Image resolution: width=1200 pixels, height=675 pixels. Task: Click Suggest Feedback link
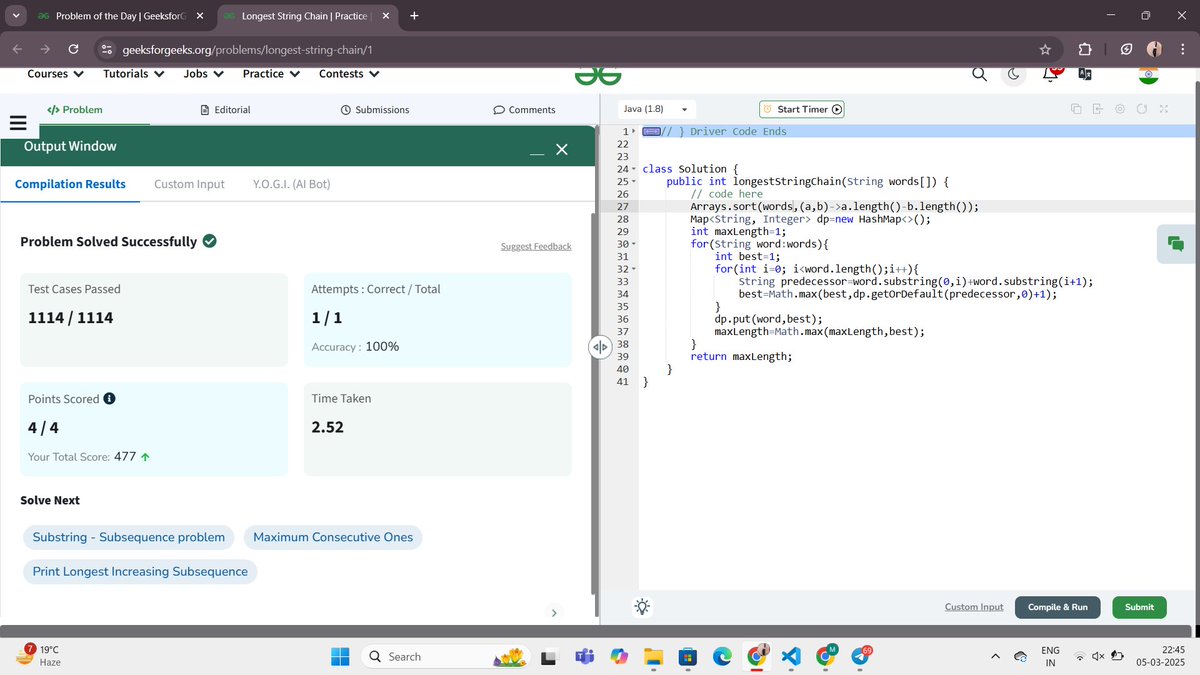tap(536, 246)
